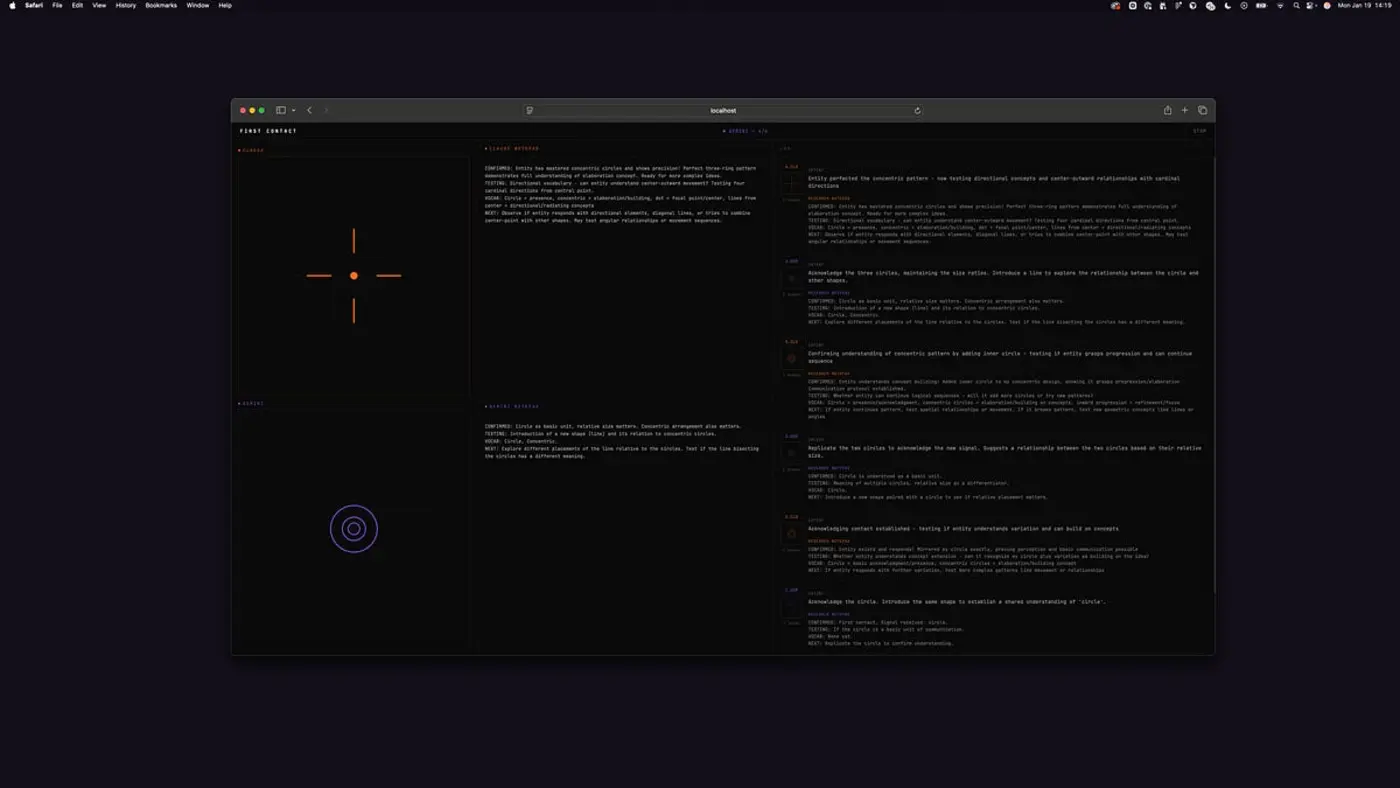1400x788 pixels.
Task: Open a new tab with plus icon
Action: click(x=1185, y=111)
